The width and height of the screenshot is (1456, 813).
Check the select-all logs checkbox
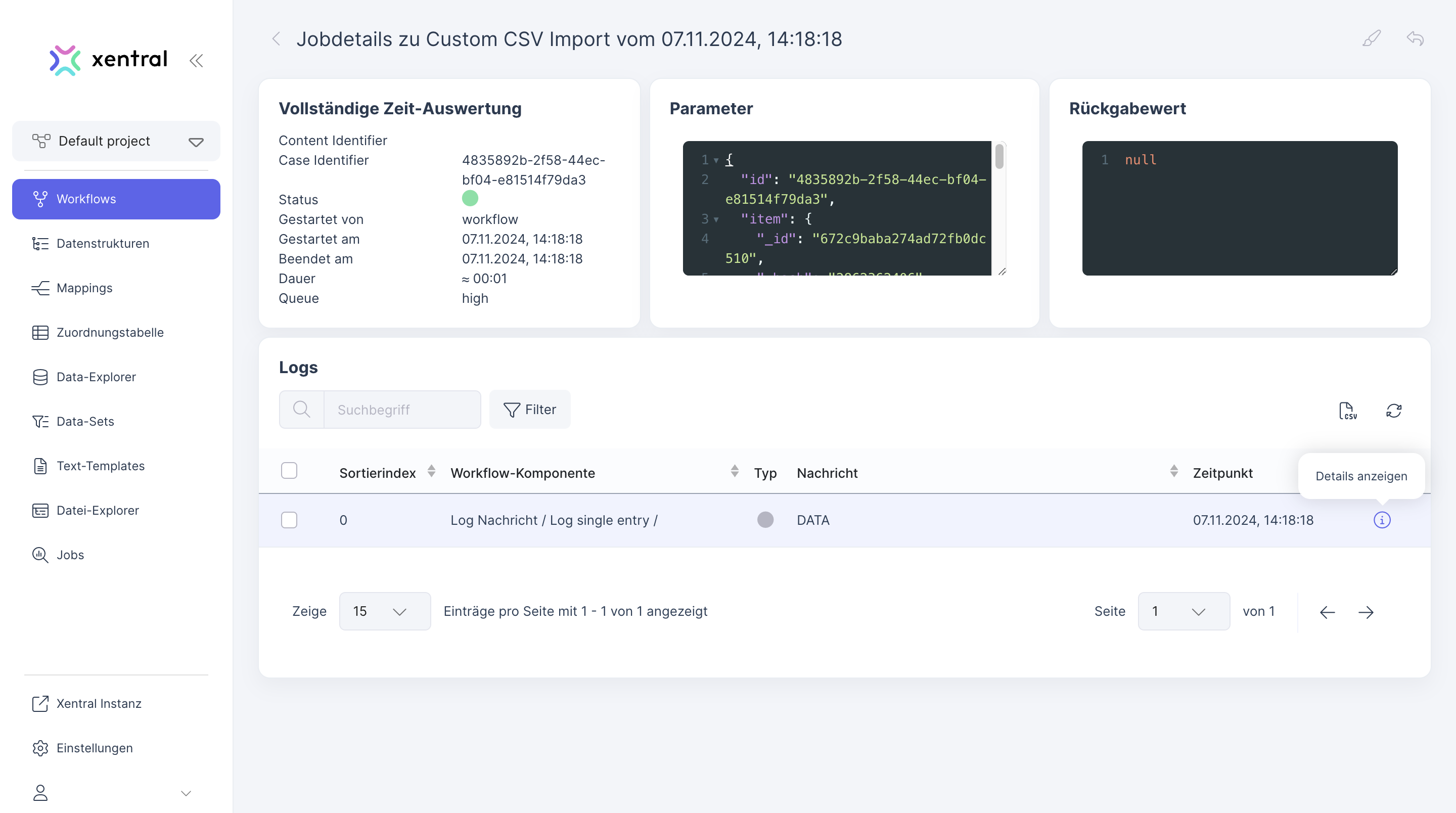pos(289,470)
